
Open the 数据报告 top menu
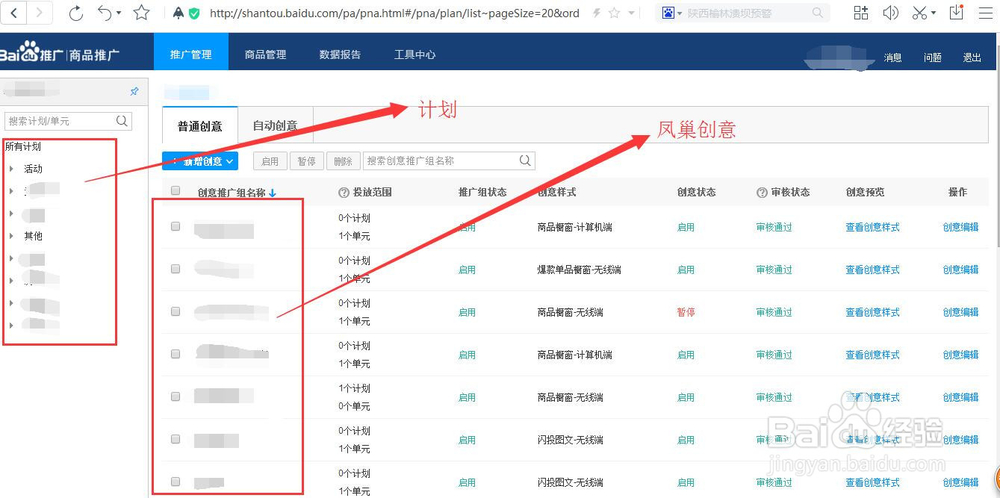point(340,55)
